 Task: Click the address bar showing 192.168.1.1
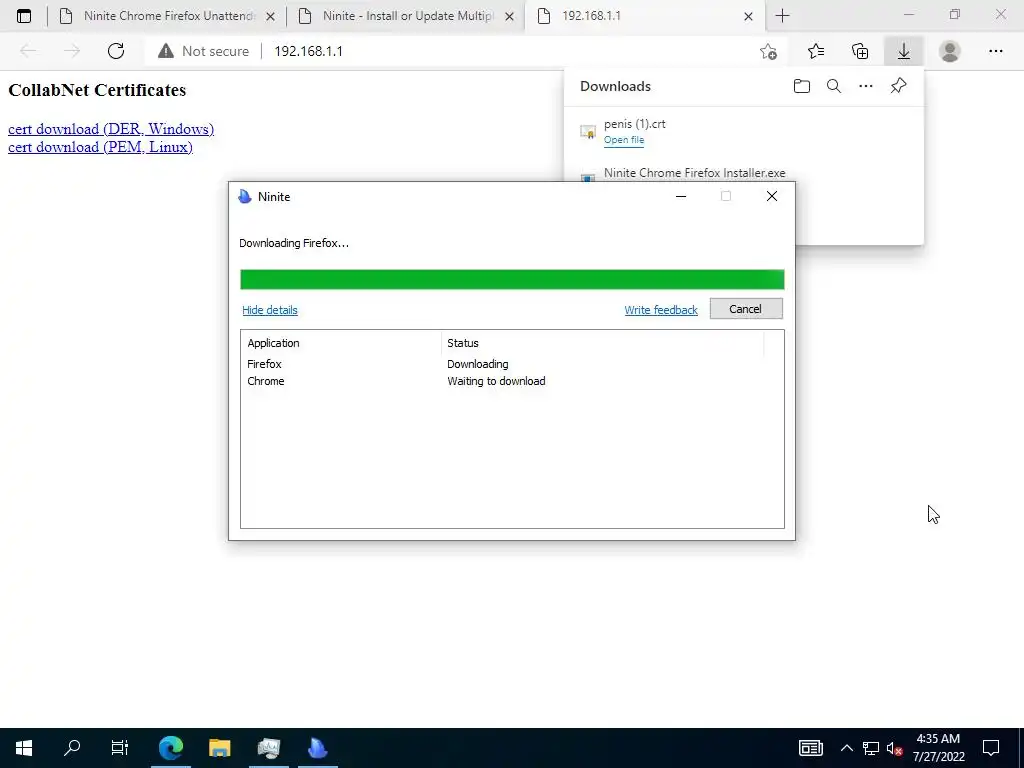tap(308, 51)
